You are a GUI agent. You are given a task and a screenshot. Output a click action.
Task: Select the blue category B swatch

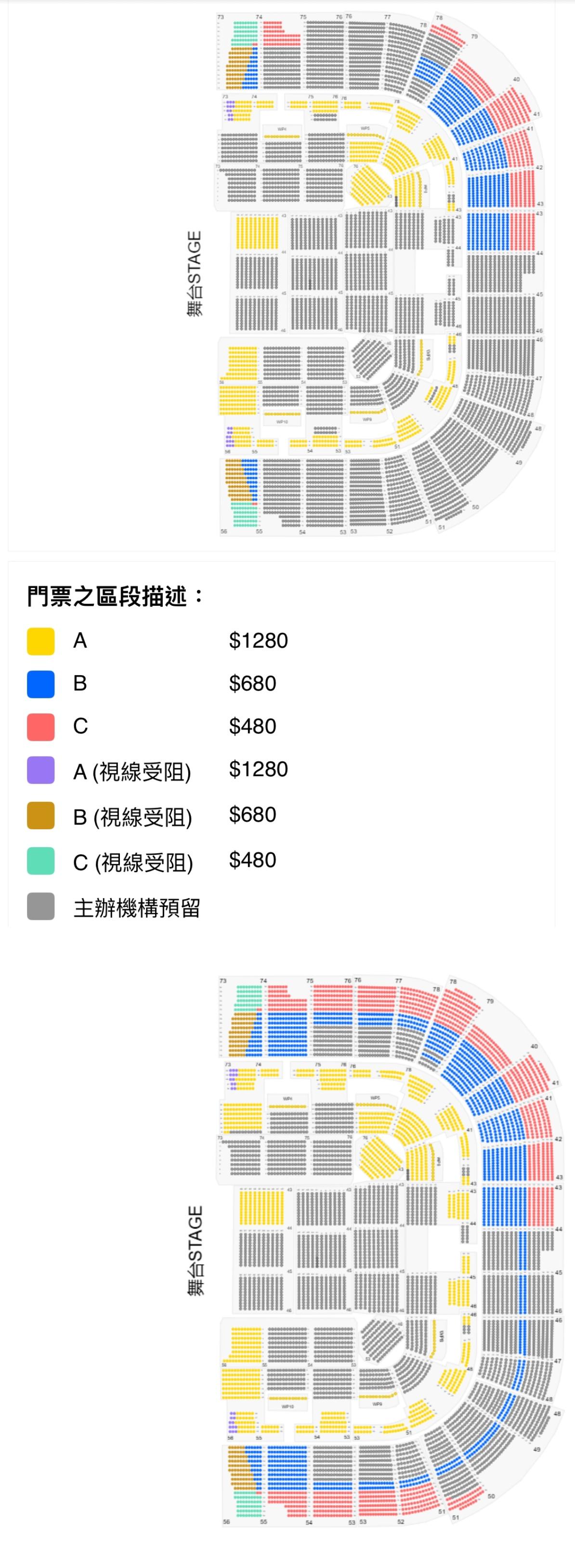(41, 683)
